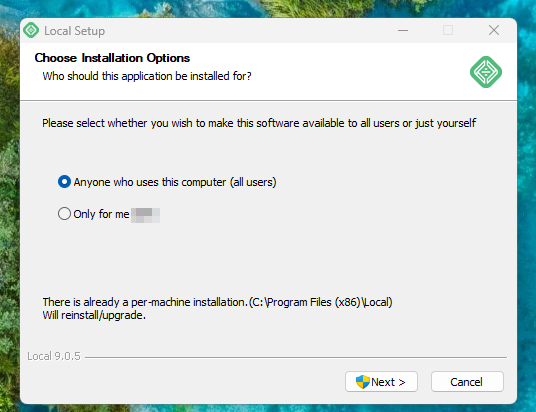Minimize the Local Setup window
536x412 pixels.
[x=403, y=30]
